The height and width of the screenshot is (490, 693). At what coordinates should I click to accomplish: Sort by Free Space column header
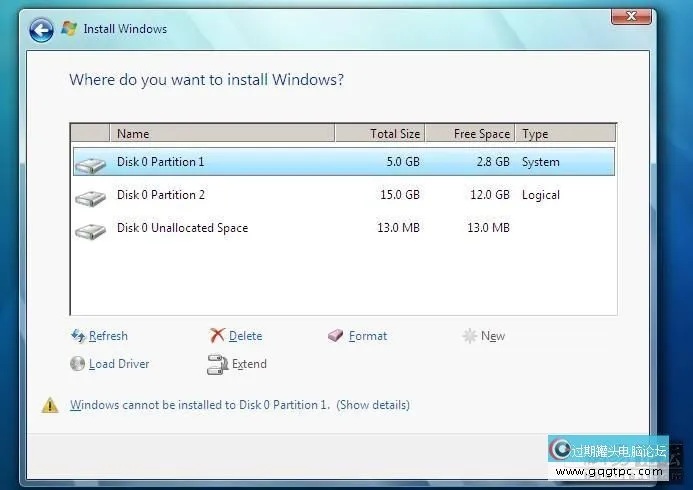click(x=470, y=133)
